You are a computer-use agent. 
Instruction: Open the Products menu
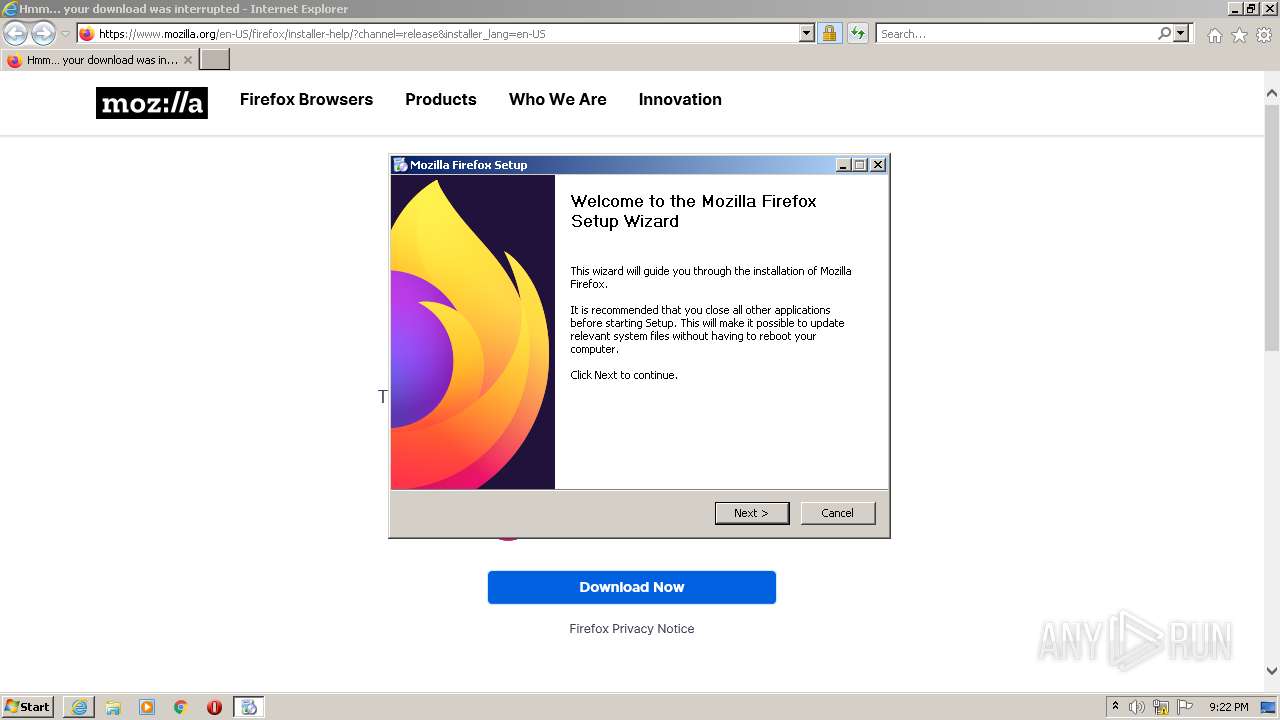click(441, 99)
